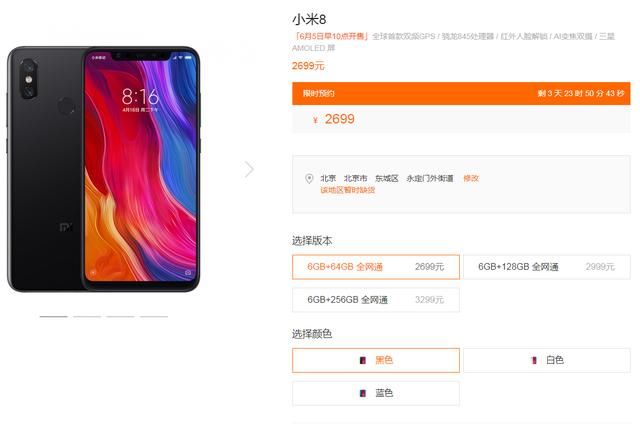Viewport: 640px width, 424px height.
Task: Select the 6GB+64GB 全网通 version
Action: pyautogui.click(x=376, y=267)
